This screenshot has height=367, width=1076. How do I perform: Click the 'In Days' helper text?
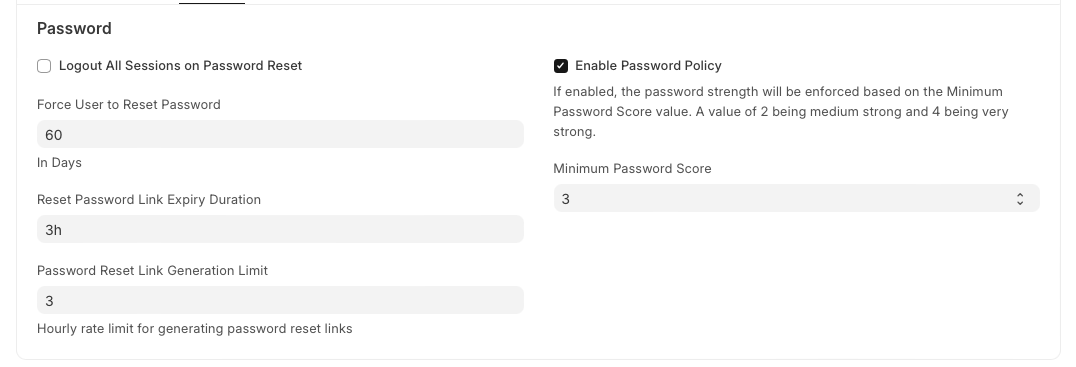[59, 163]
